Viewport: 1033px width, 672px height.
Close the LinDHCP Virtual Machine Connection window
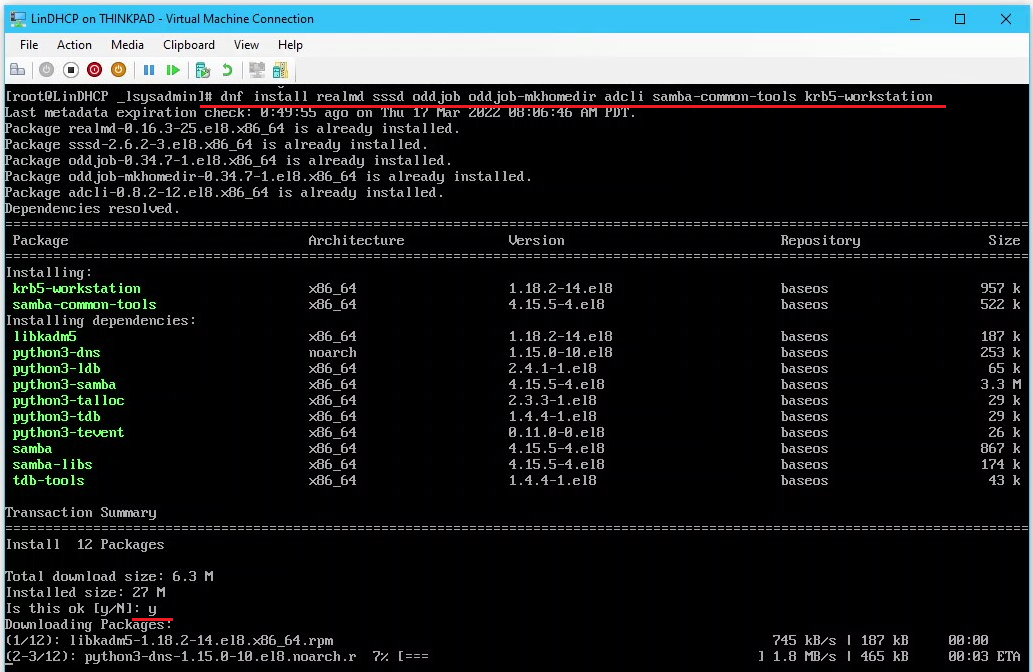pyautogui.click(x=1005, y=19)
